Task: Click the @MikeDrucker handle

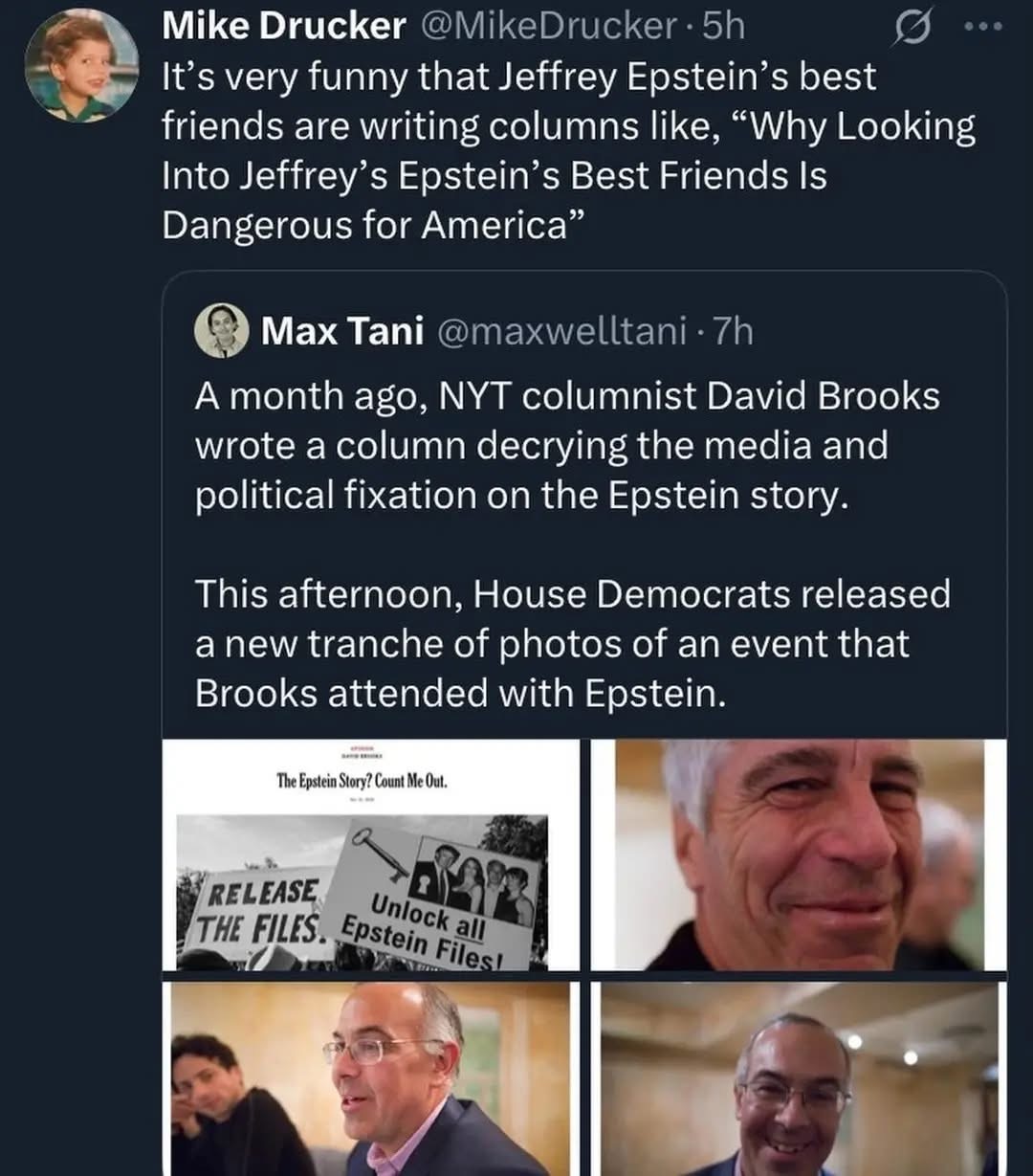Action: (549, 27)
